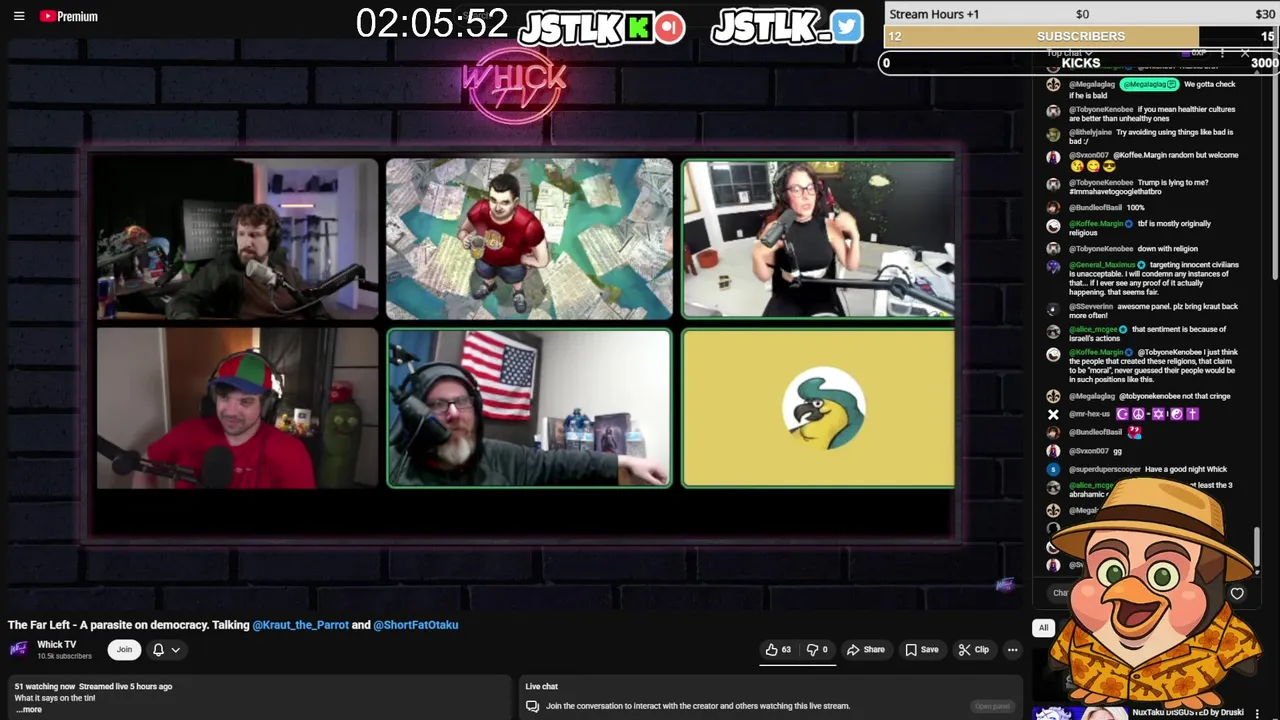Click the heart reaction in chat
1280x720 pixels.
click(x=1237, y=593)
